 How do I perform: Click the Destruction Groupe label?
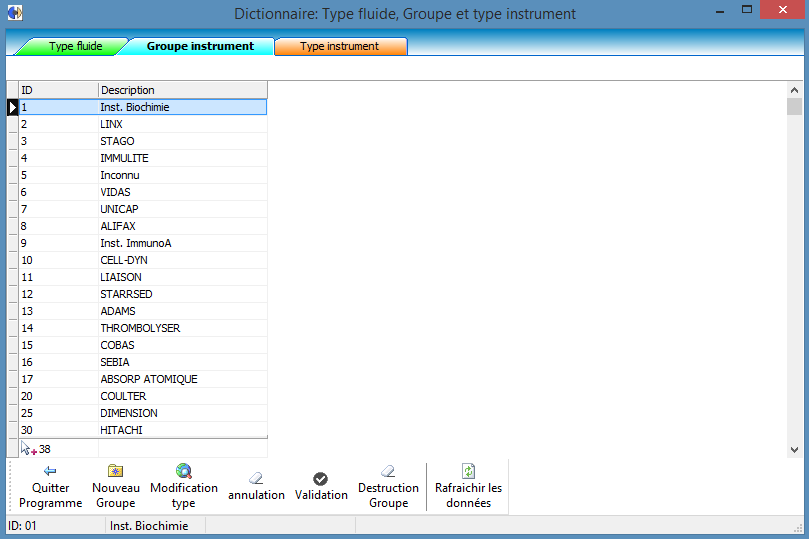click(x=388, y=495)
